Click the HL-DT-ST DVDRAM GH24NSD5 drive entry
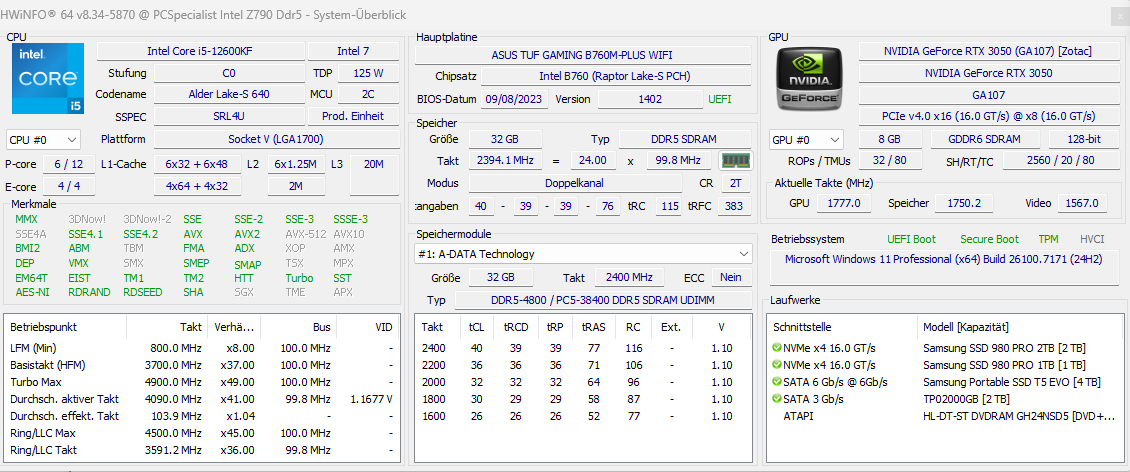Screen dimensions: 1130x472 point(1018,416)
